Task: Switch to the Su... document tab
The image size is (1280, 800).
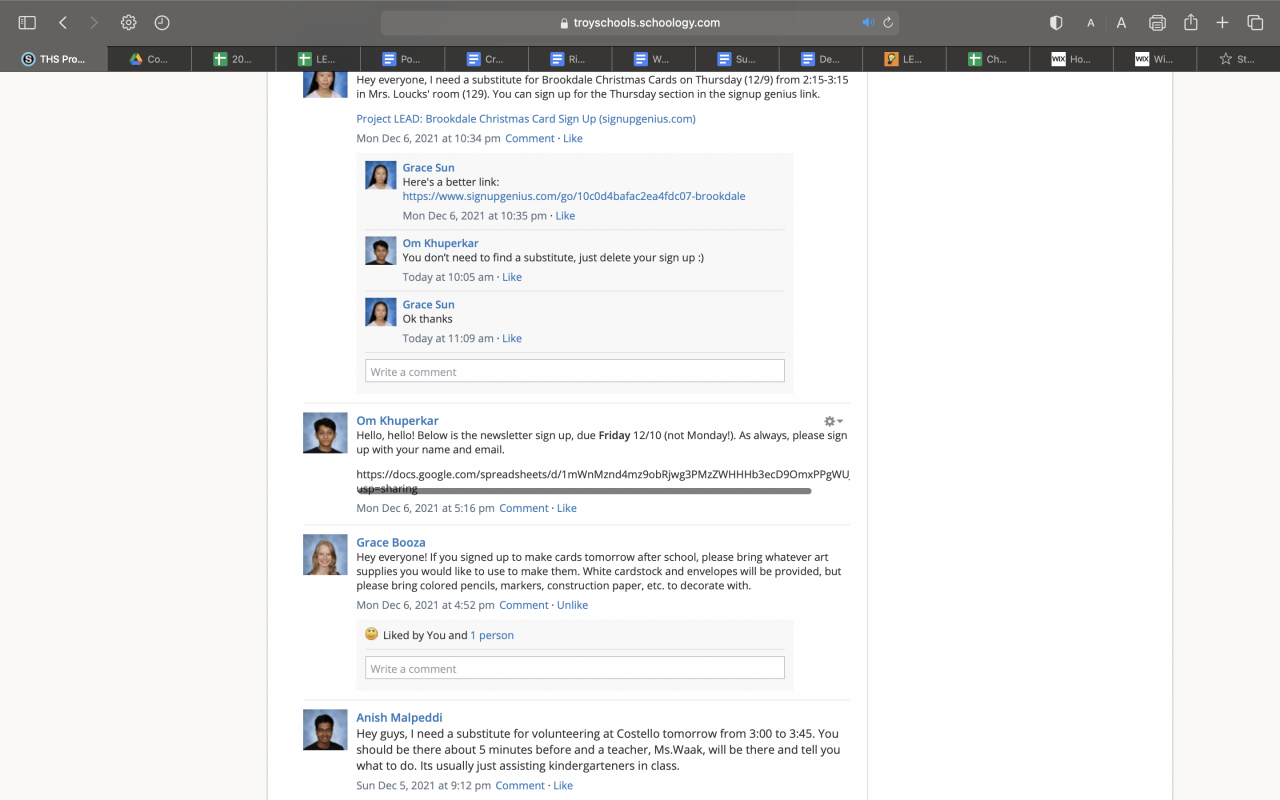Action: coord(737,59)
